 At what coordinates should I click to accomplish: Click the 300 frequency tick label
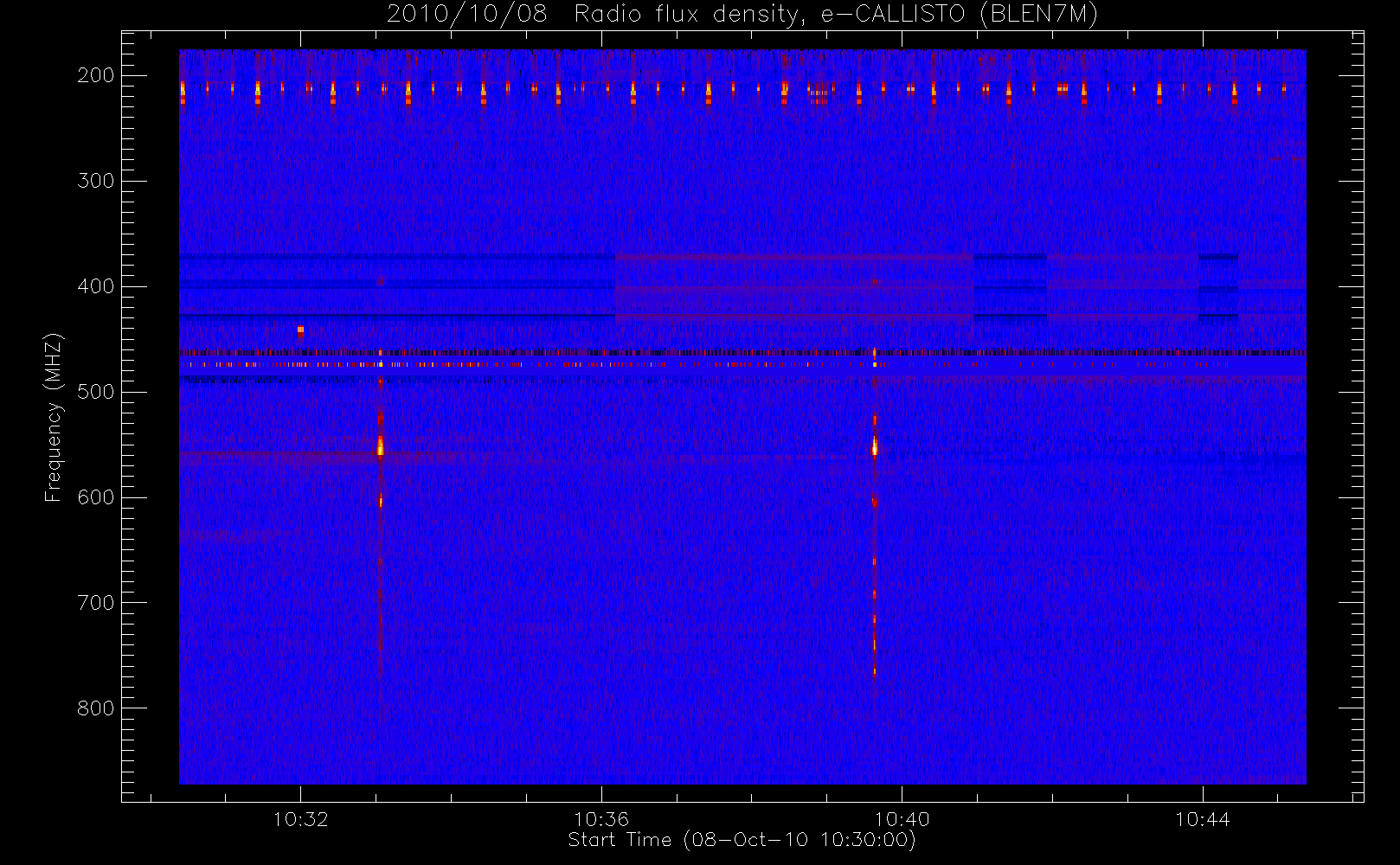pyautogui.click(x=96, y=181)
